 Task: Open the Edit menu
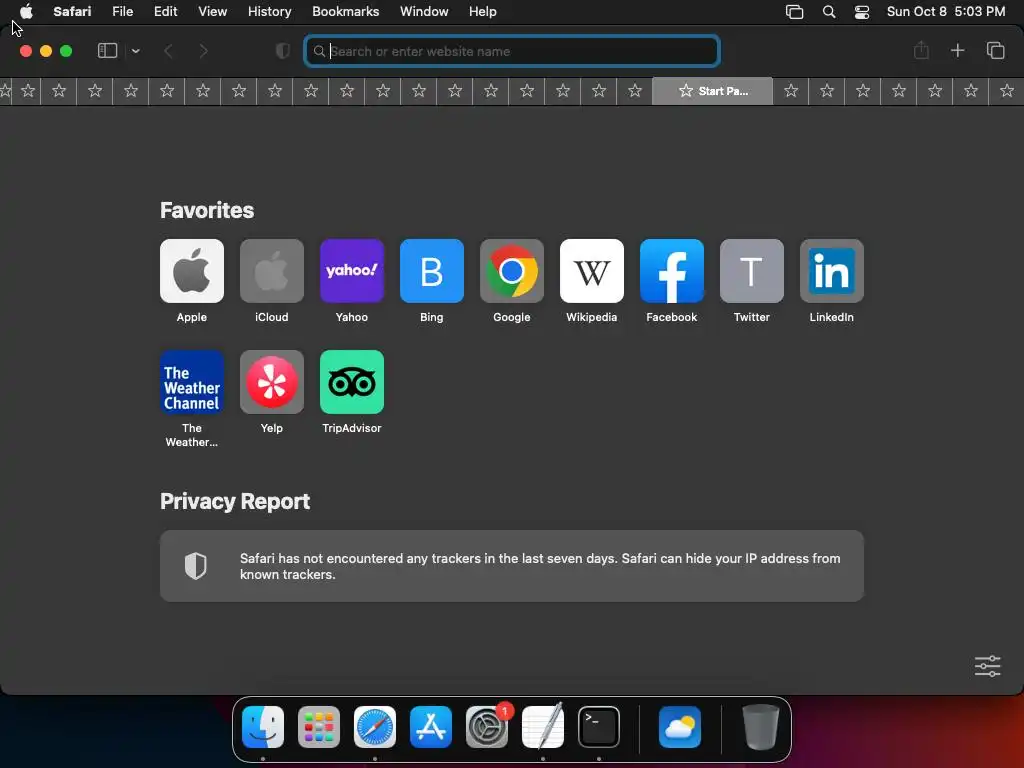165,12
